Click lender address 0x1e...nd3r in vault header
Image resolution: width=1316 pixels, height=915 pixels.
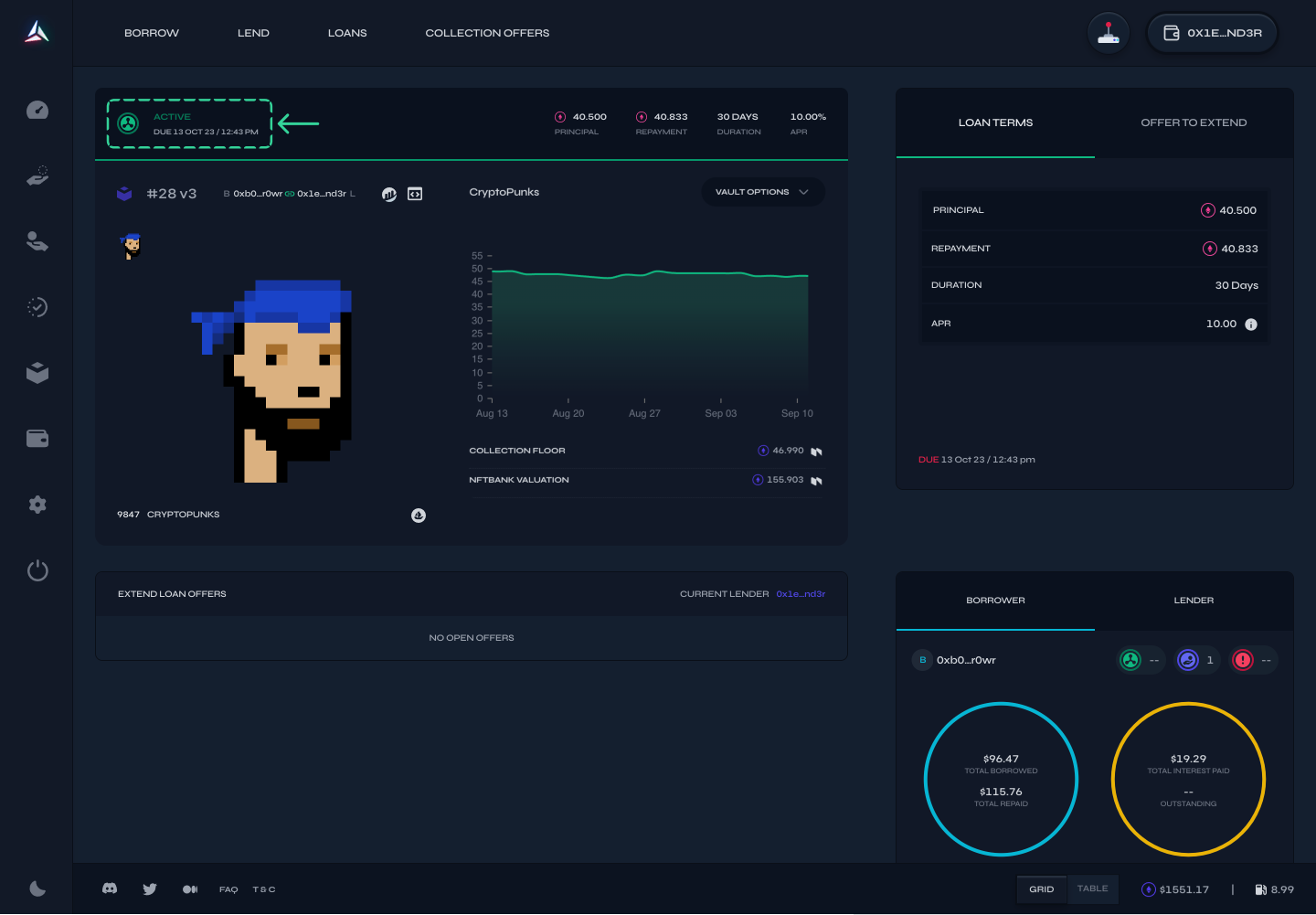[322, 194]
